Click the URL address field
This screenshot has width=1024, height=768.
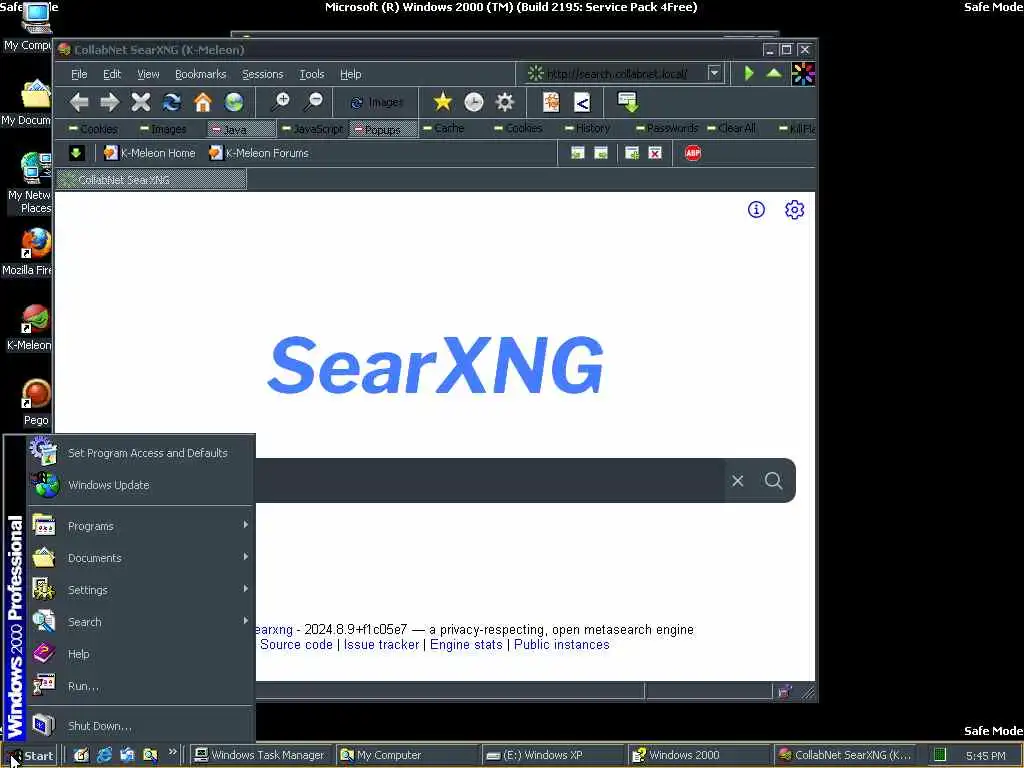(617, 74)
